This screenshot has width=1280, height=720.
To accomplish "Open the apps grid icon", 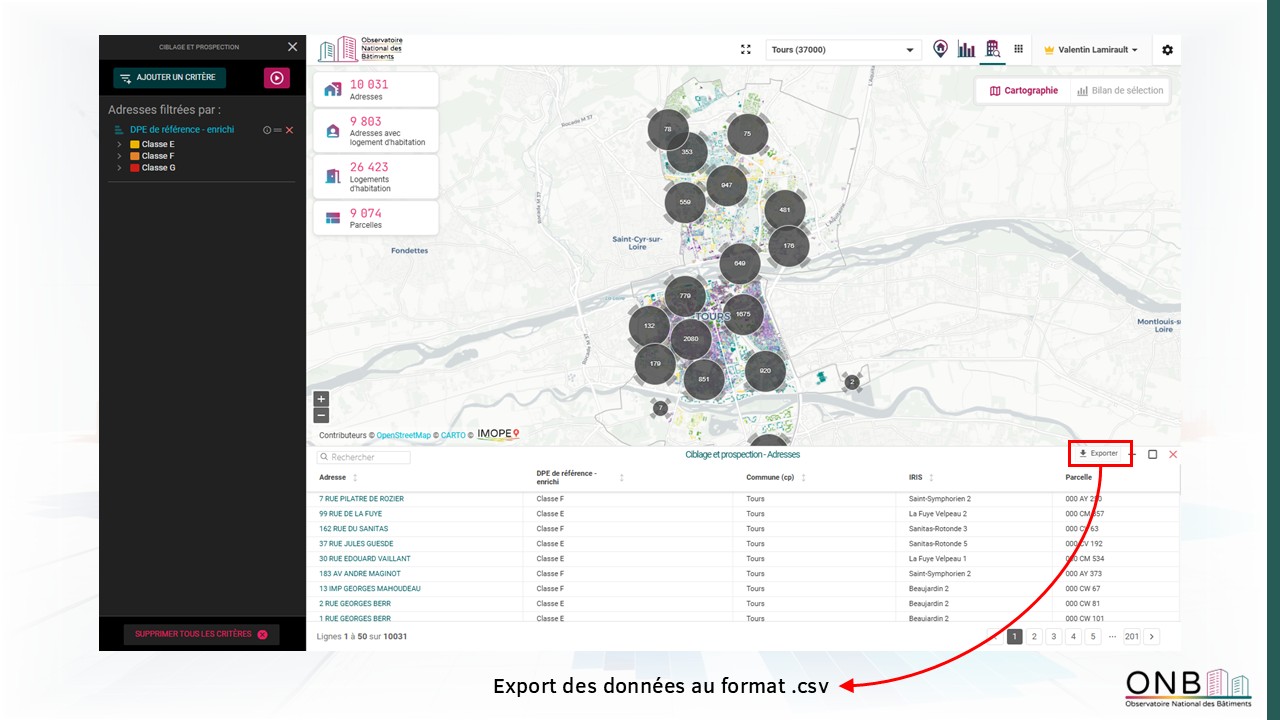I will (x=1018, y=49).
